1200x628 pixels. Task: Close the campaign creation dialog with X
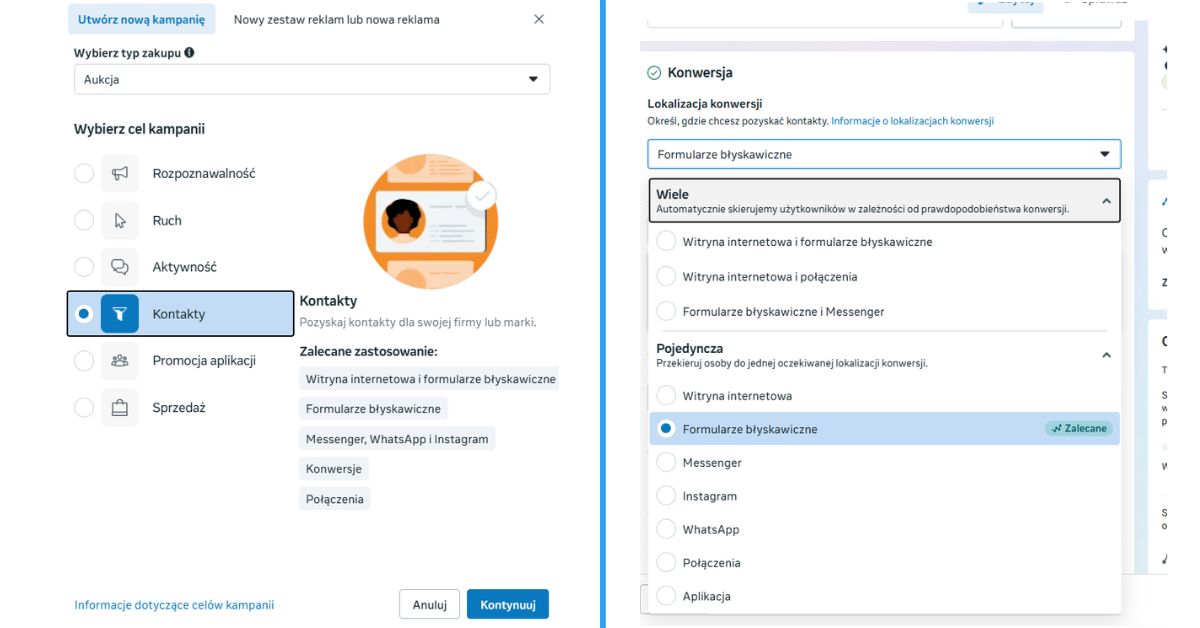pos(539,19)
